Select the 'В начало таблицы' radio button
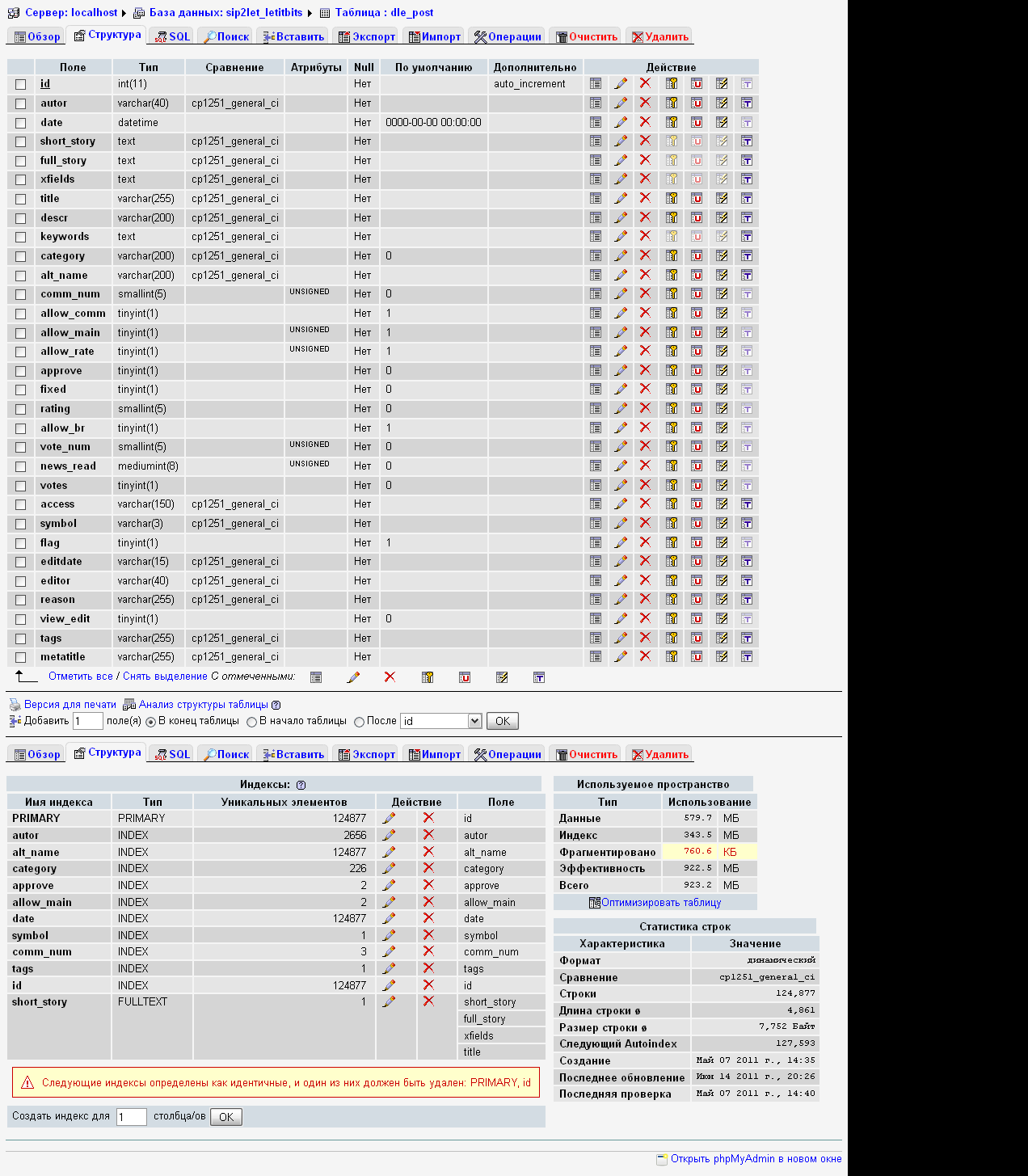The image size is (1028, 1176). tap(251, 722)
